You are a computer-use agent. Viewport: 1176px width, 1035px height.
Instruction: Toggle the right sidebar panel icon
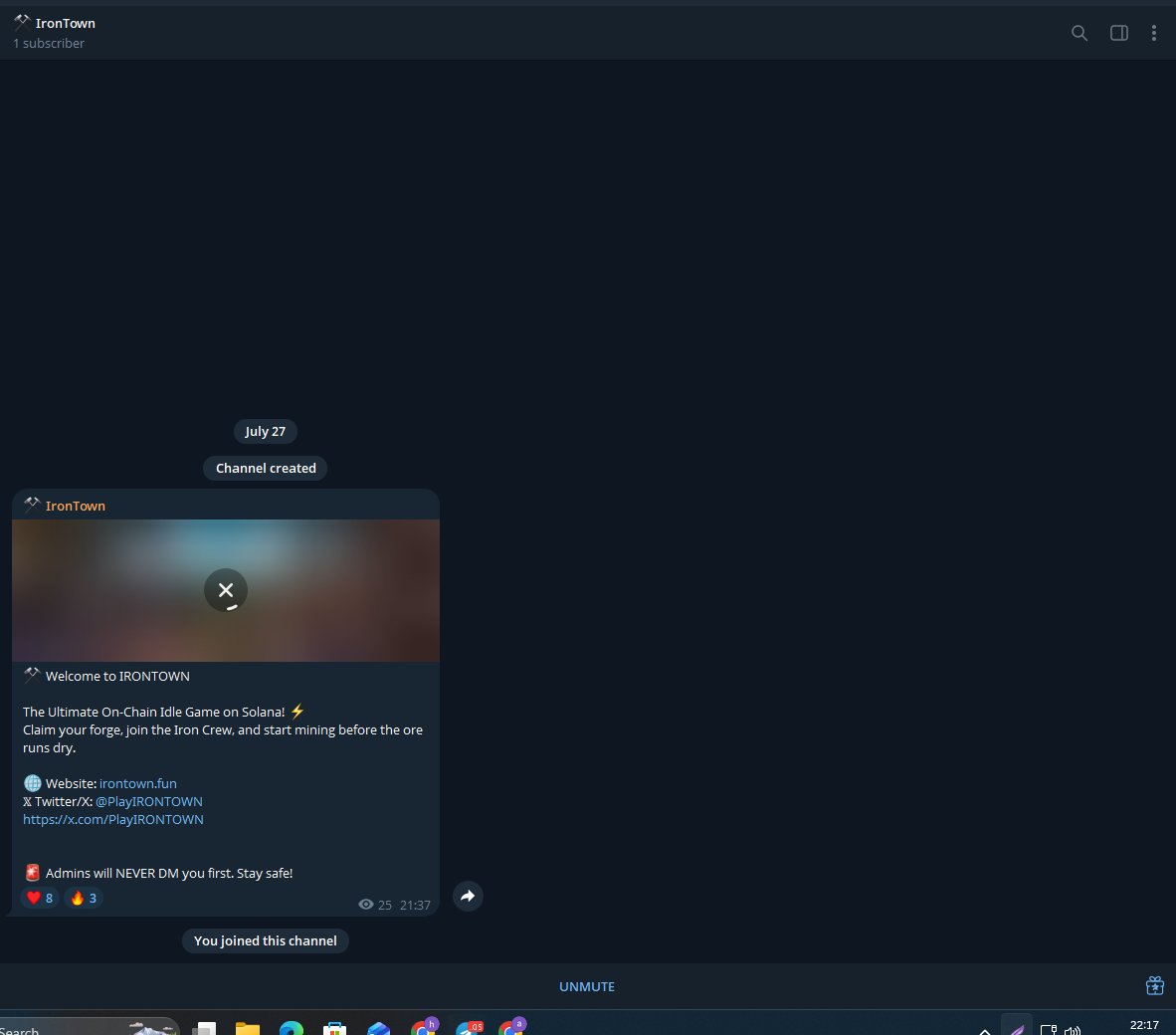coord(1119,33)
